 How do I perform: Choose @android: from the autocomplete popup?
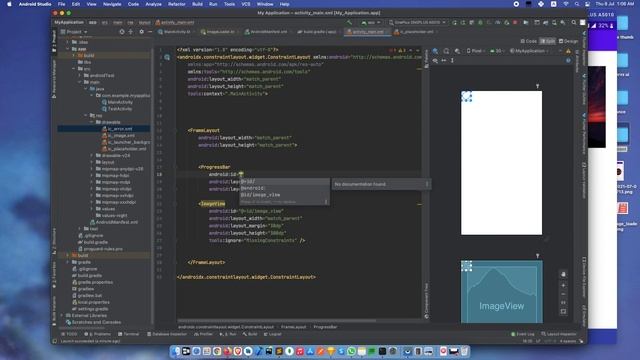point(253,188)
